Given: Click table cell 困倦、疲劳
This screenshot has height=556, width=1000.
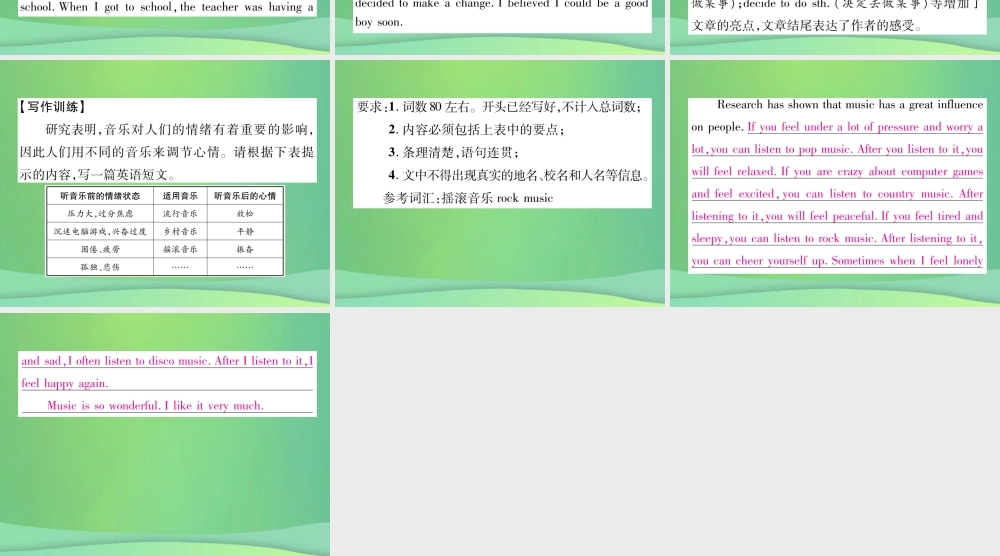Looking at the screenshot, I should pos(100,249).
